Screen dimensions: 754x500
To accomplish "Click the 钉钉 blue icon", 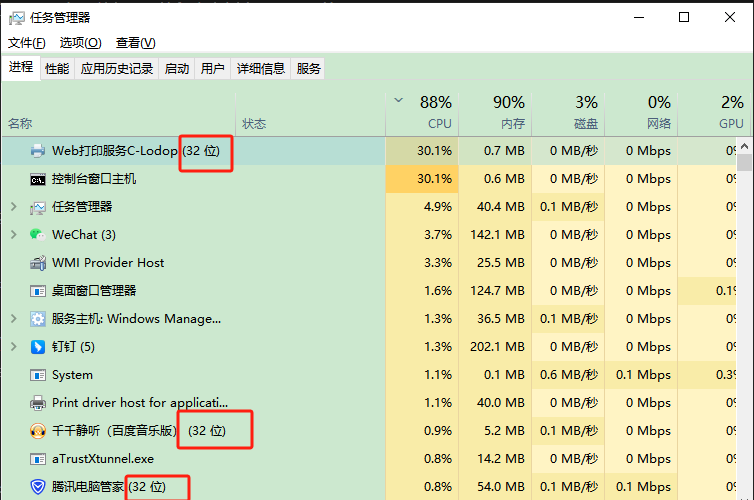I will click(x=38, y=347).
